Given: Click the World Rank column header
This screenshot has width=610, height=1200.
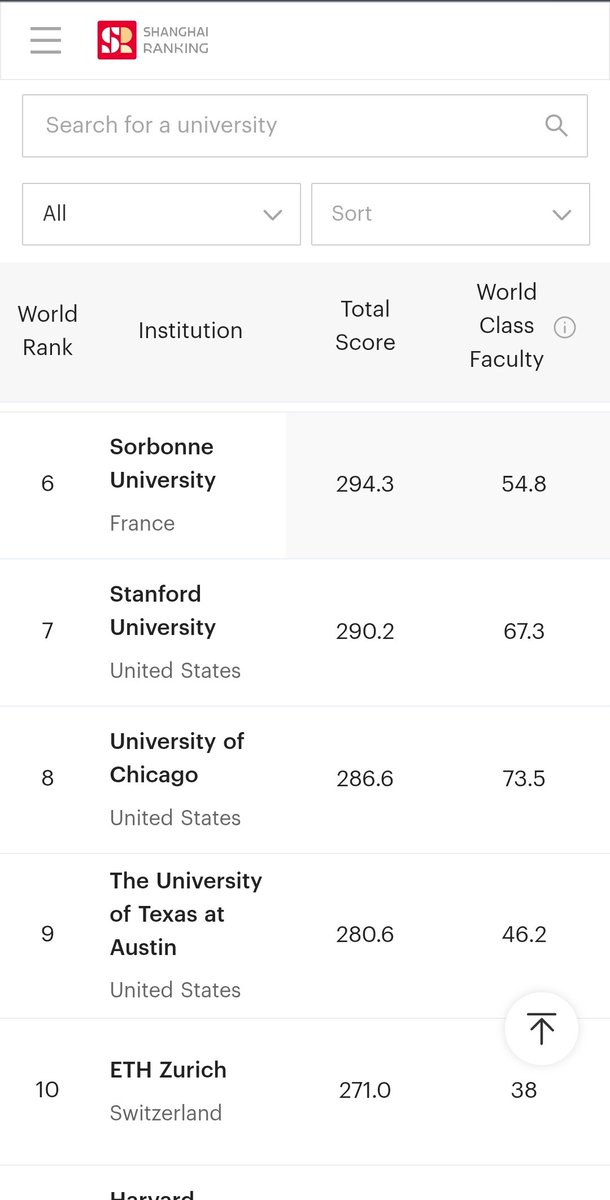Looking at the screenshot, I should [x=47, y=331].
